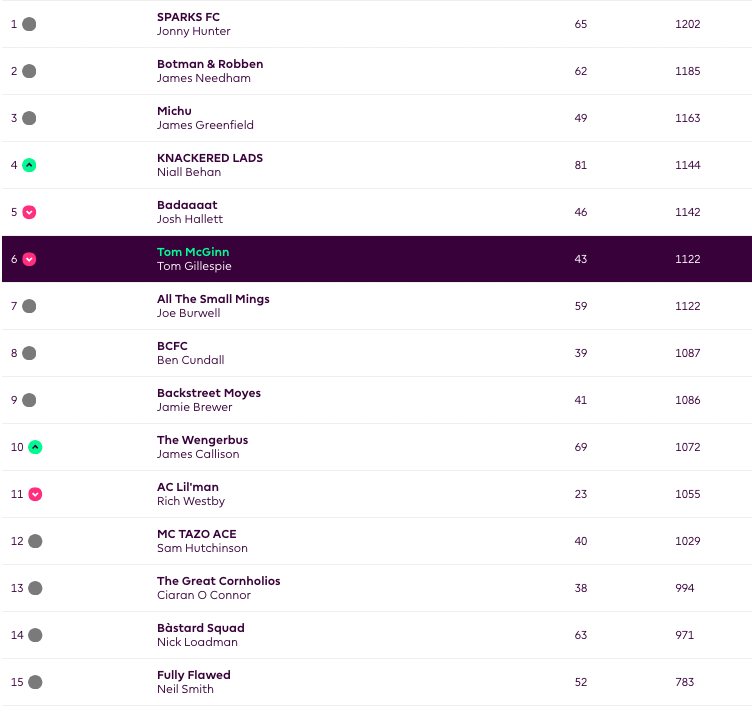Click grey no-change dot beside SPARKS FC
Viewport: 752px width, 713px height.
pyautogui.click(x=29, y=24)
